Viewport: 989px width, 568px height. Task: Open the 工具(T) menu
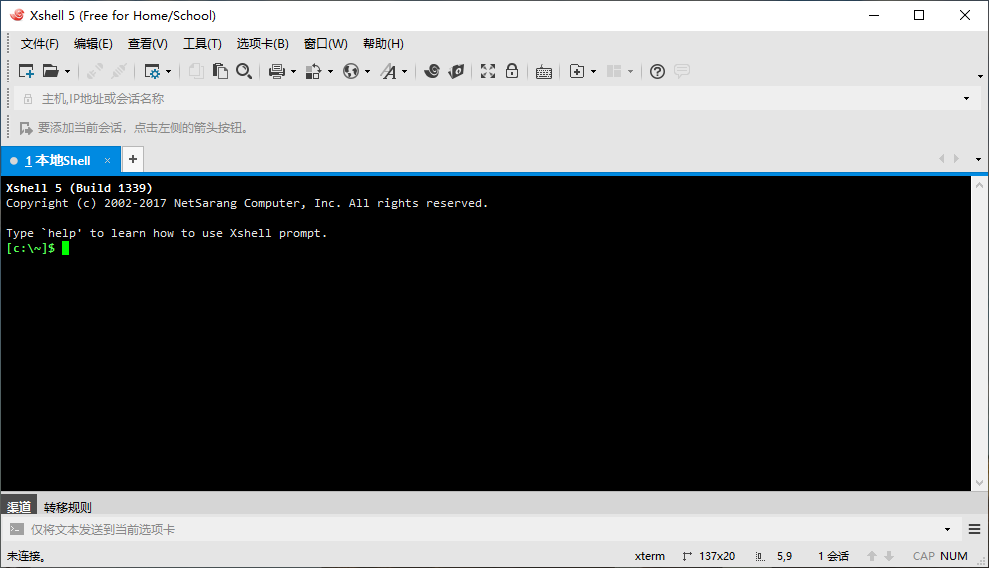click(202, 43)
